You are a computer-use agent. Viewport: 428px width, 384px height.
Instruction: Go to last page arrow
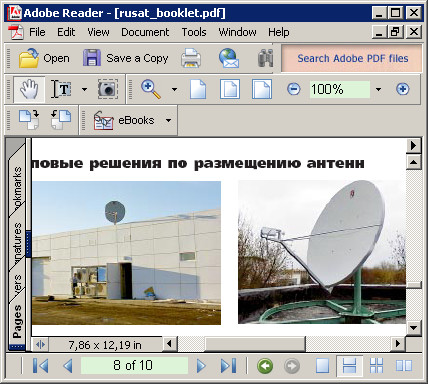(229, 366)
